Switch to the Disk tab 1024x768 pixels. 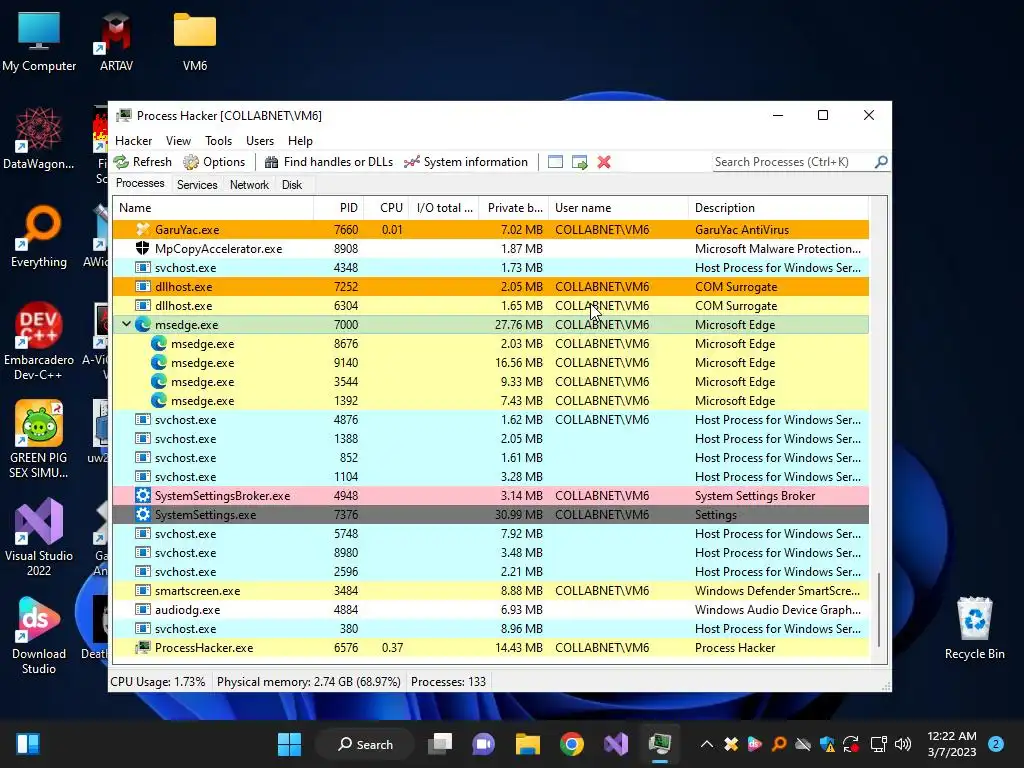click(292, 185)
